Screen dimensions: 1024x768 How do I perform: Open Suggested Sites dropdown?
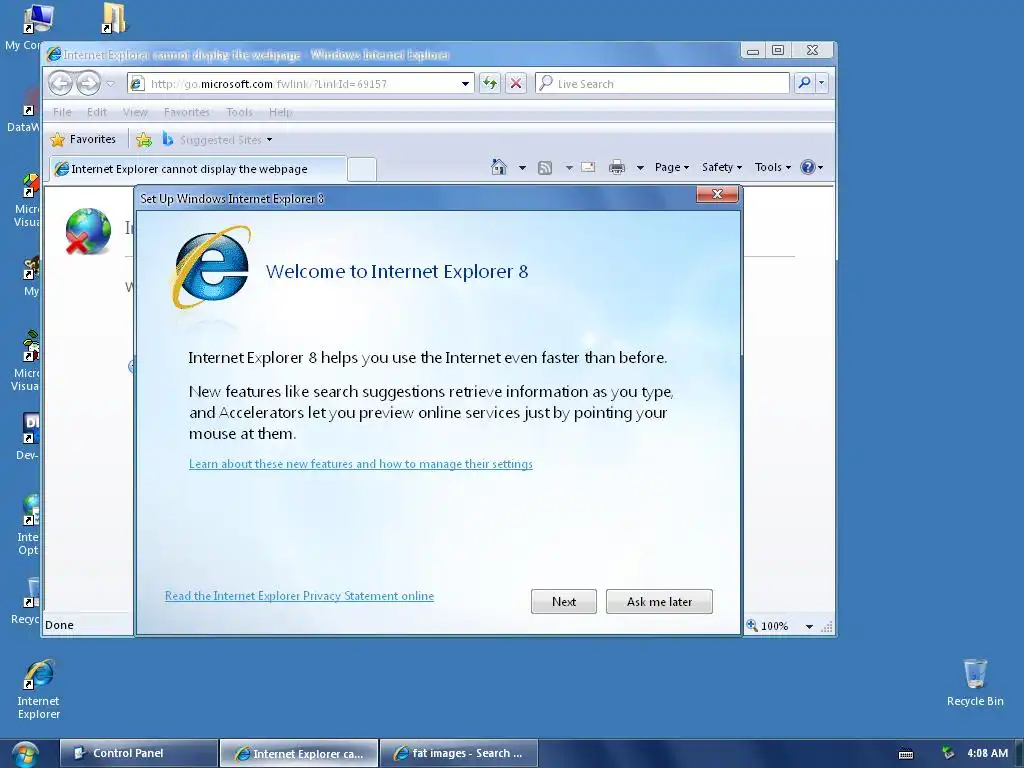(x=218, y=140)
